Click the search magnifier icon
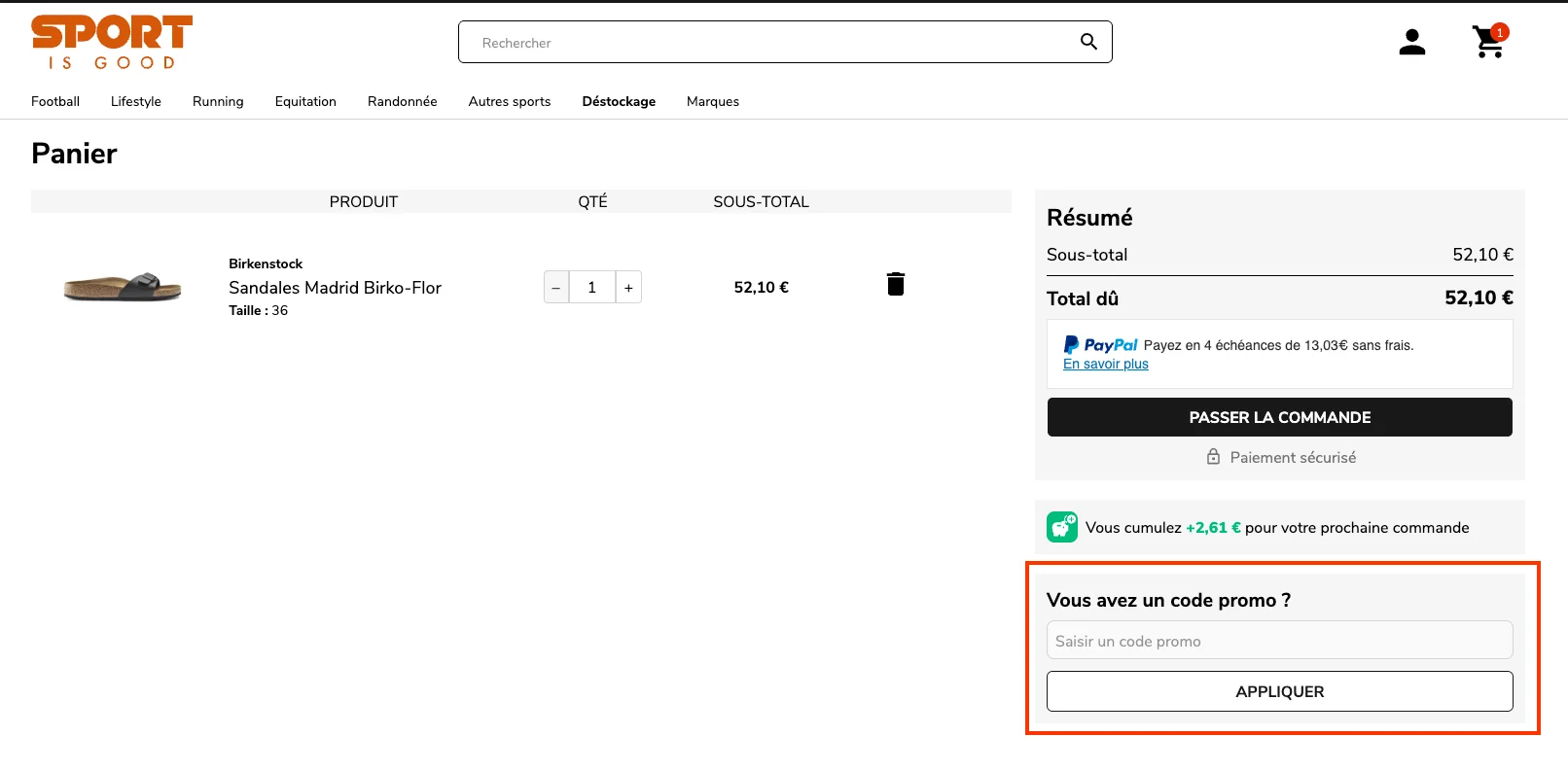Image resolution: width=1568 pixels, height=771 pixels. pos(1088,42)
